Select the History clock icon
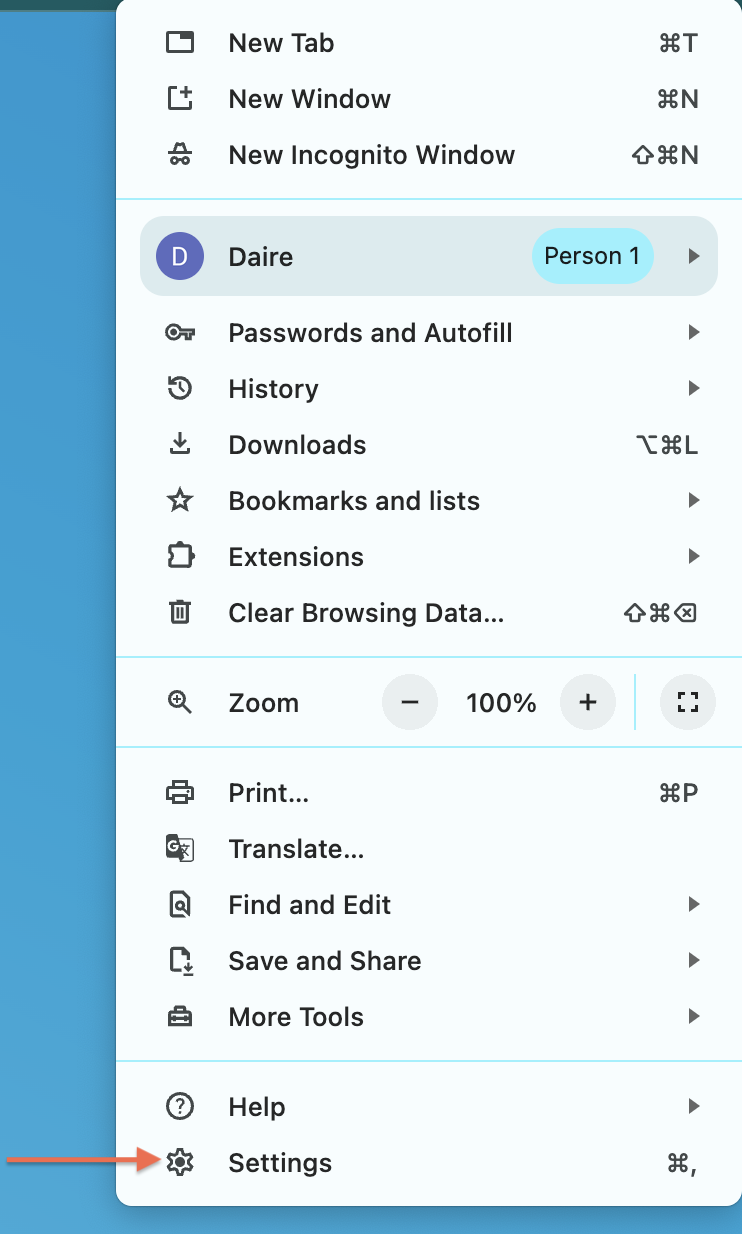This screenshot has width=742, height=1234. pyautogui.click(x=180, y=388)
